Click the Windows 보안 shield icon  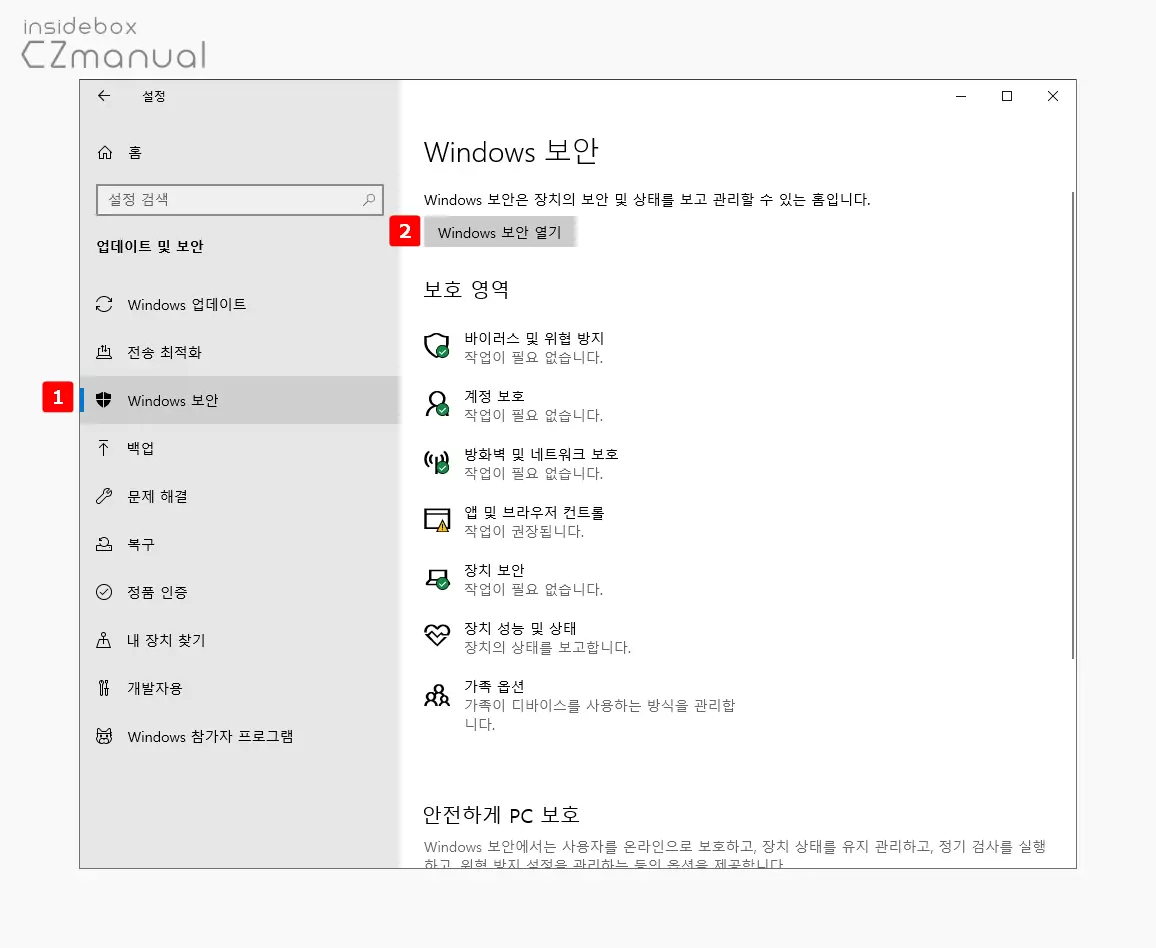104,400
